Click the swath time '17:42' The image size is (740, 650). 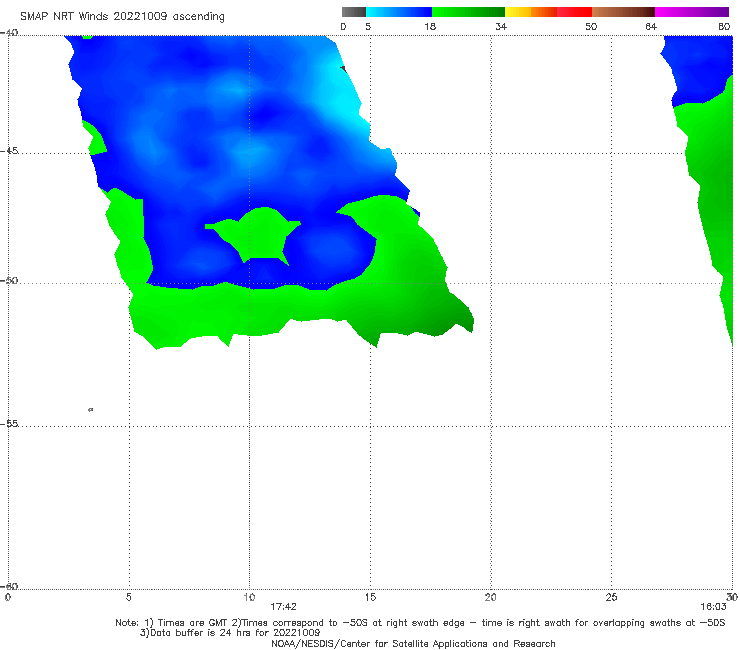pyautogui.click(x=283, y=607)
